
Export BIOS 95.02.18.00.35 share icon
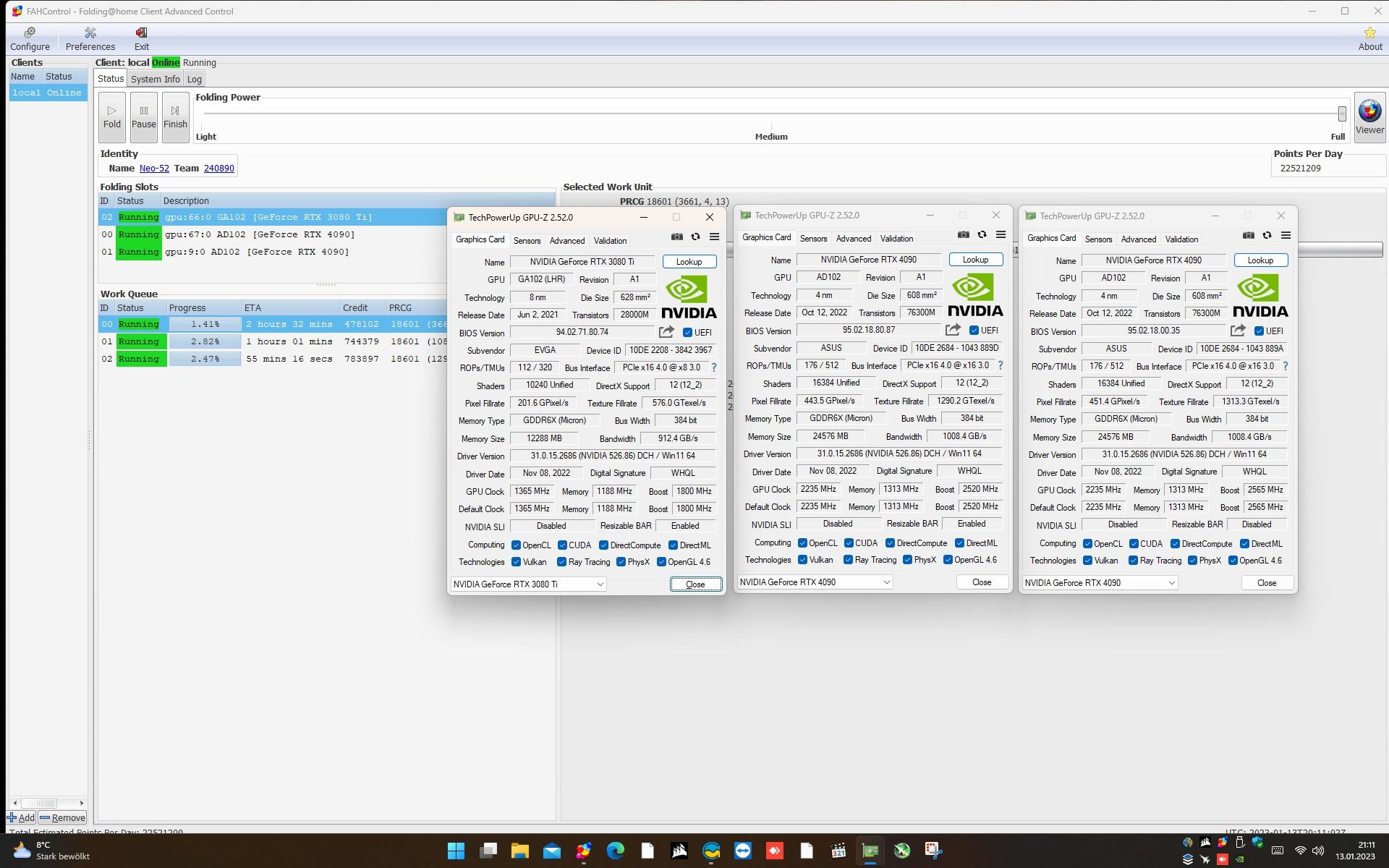click(1238, 331)
